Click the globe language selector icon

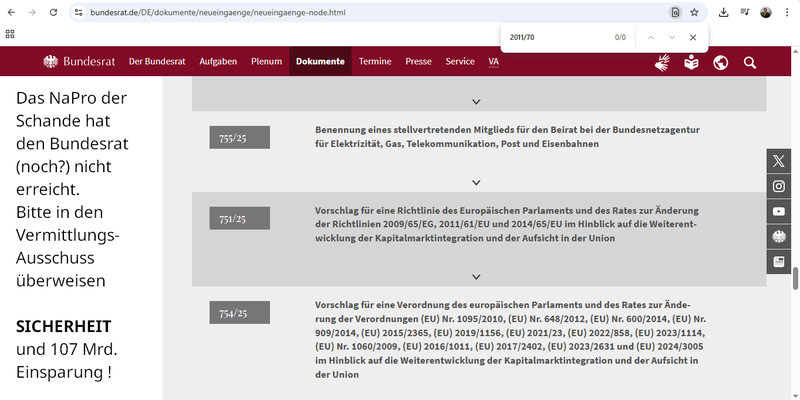coord(720,62)
